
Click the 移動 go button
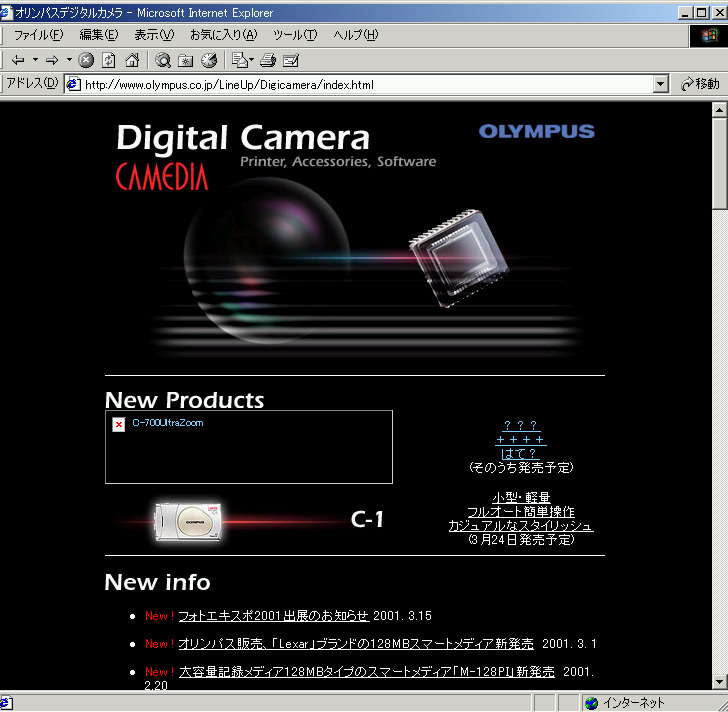click(x=700, y=84)
